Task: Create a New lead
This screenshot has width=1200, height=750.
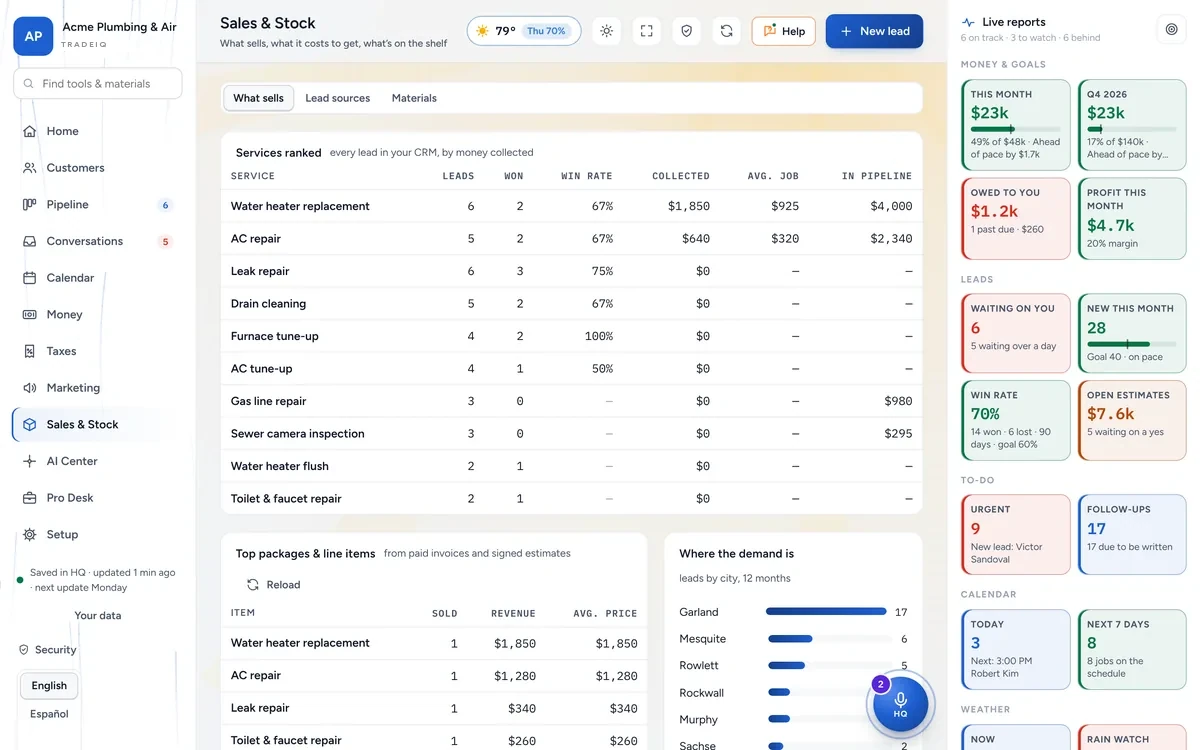Action: click(x=874, y=31)
